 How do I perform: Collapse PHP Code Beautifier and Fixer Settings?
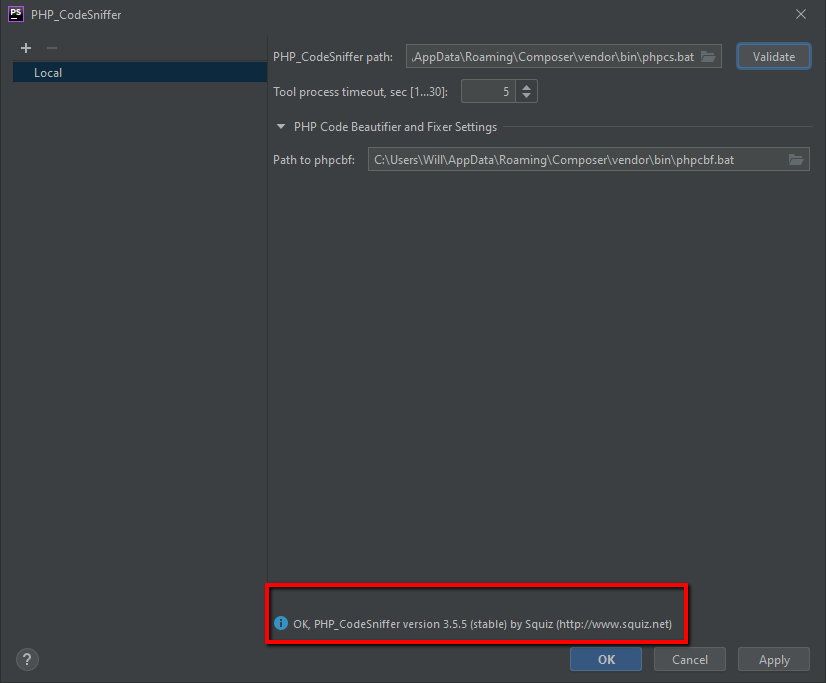click(281, 126)
